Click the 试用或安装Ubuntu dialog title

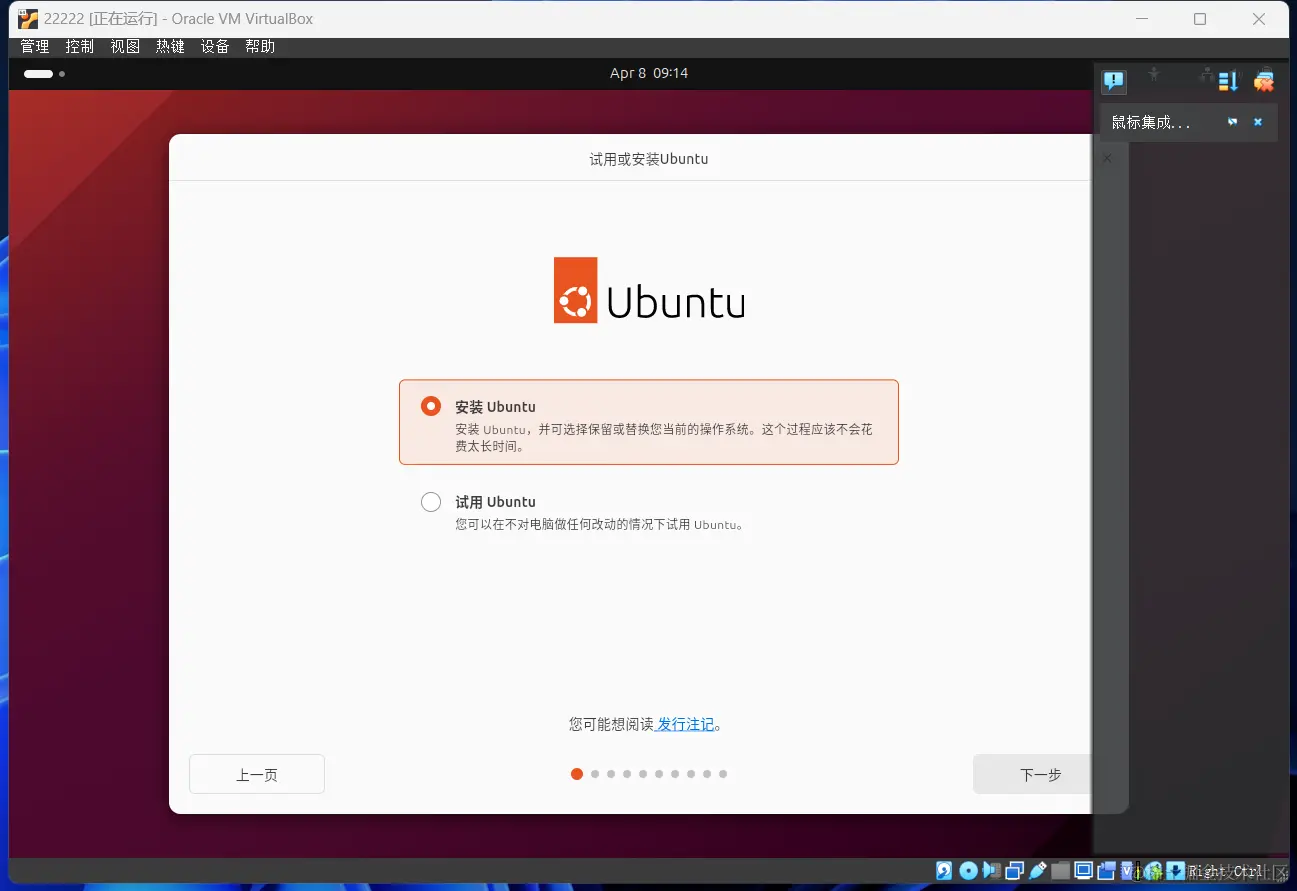click(649, 159)
